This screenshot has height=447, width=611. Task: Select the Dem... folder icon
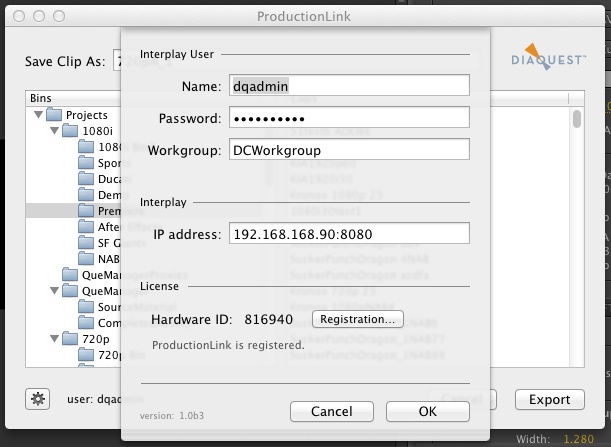86,194
